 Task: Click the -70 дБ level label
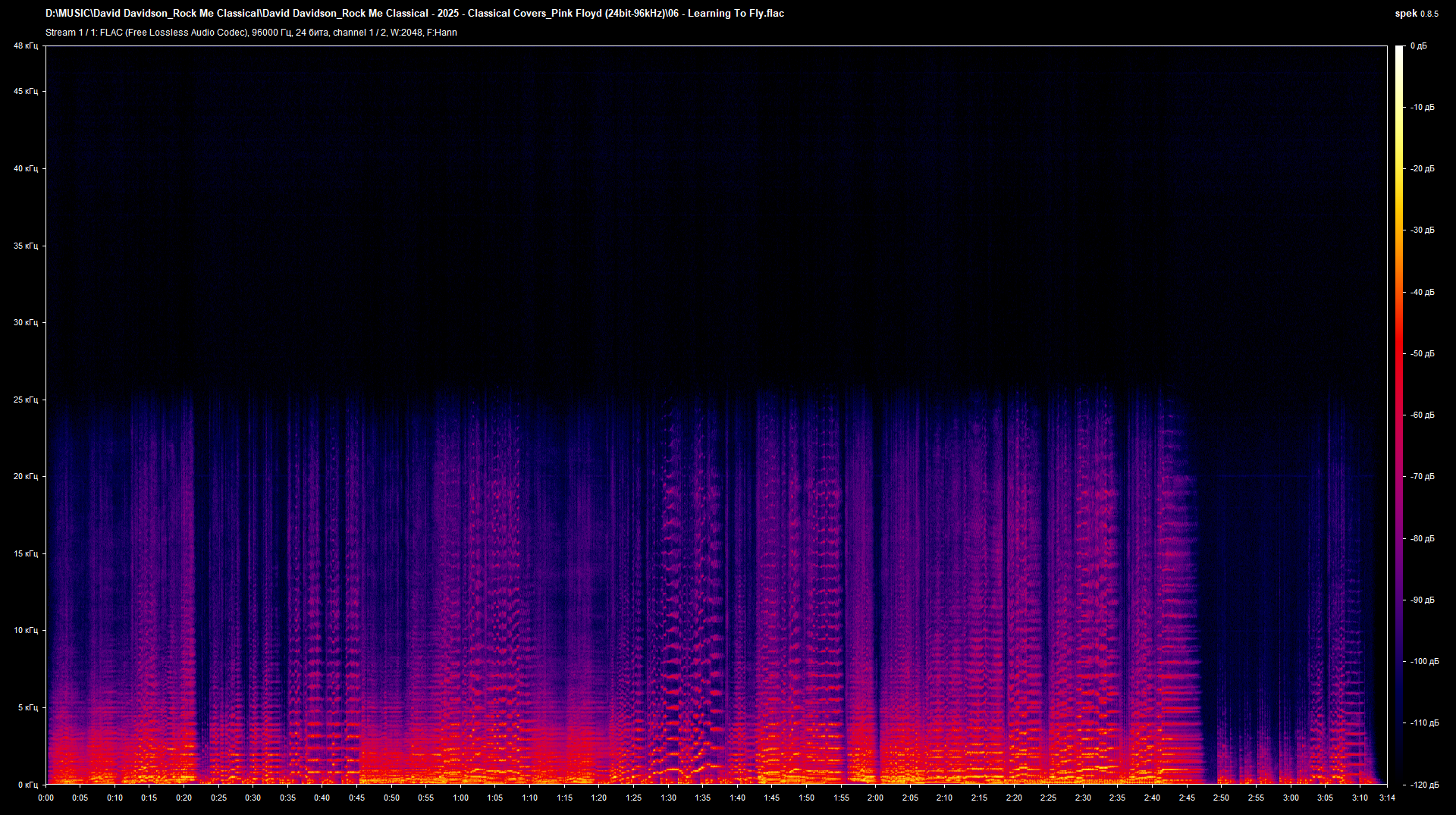1423,477
